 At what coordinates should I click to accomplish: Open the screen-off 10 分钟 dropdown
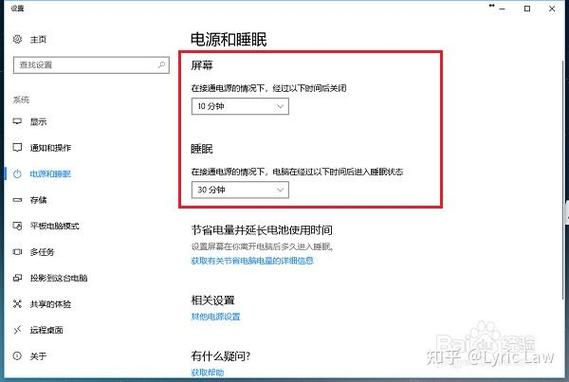240,106
